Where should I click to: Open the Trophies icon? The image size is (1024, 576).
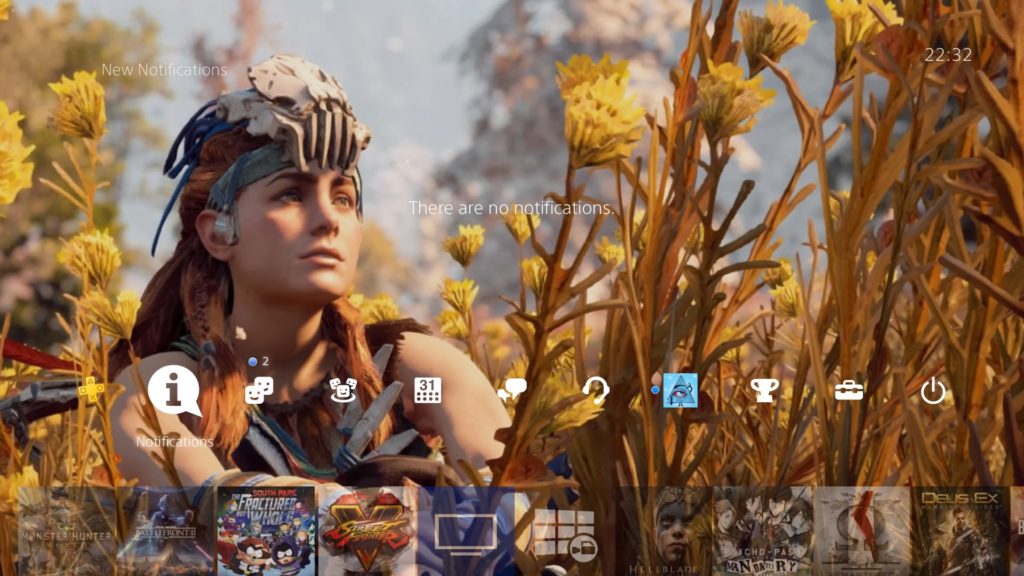click(765, 391)
